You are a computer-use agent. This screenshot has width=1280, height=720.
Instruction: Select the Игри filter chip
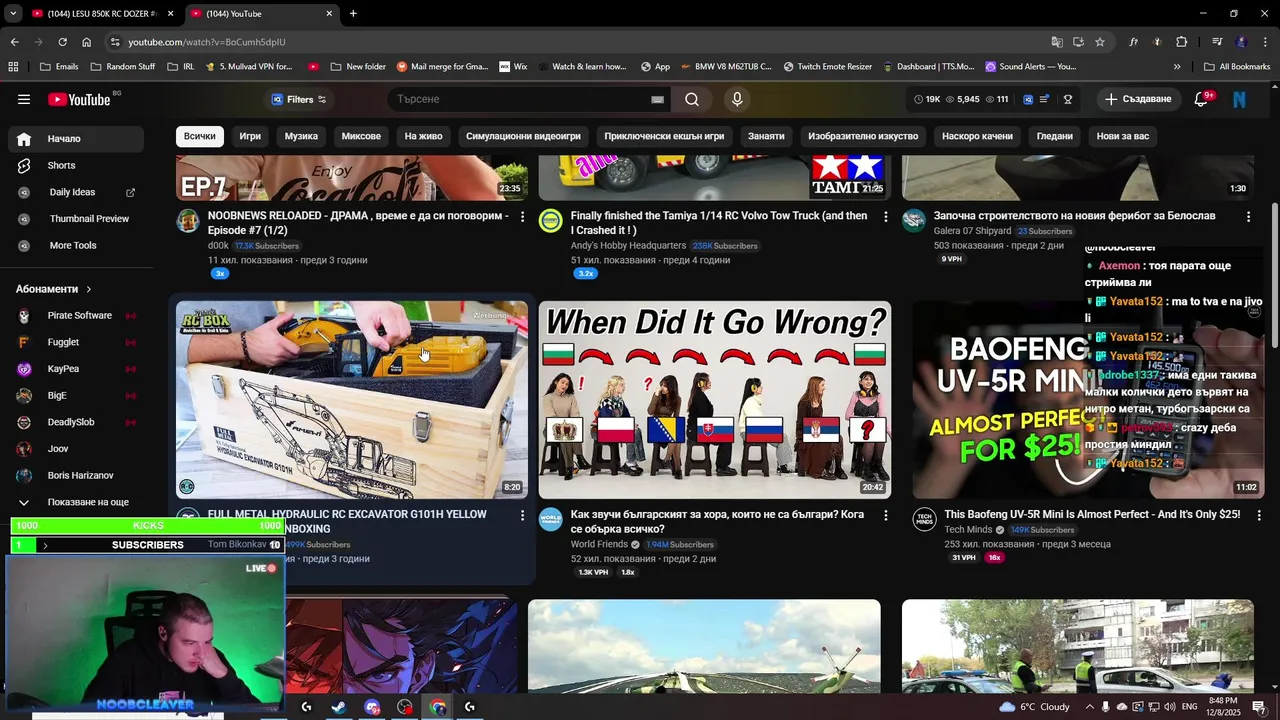click(x=250, y=136)
